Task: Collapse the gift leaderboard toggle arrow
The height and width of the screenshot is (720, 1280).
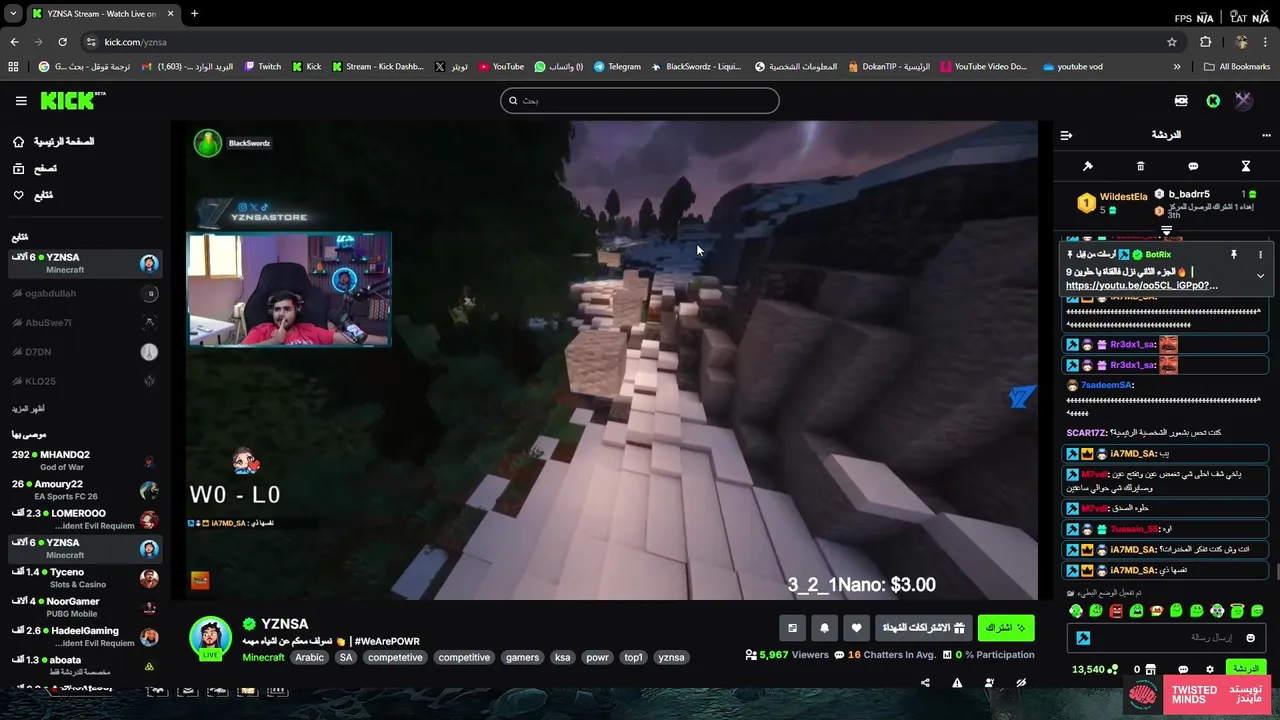Action: pos(1166,231)
